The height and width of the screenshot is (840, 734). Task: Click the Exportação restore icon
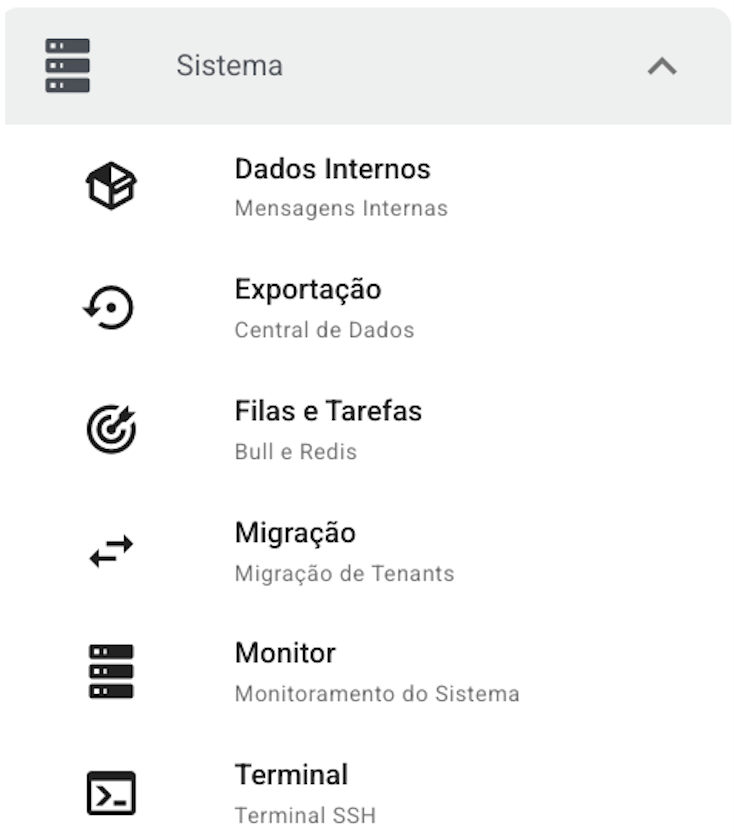tap(110, 308)
